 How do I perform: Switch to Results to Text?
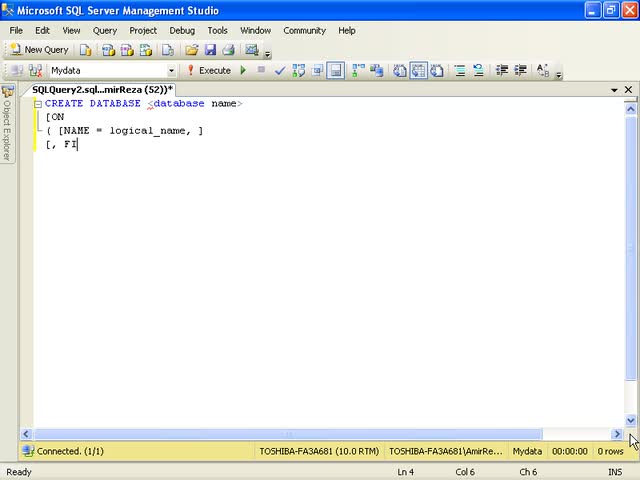(x=400, y=71)
